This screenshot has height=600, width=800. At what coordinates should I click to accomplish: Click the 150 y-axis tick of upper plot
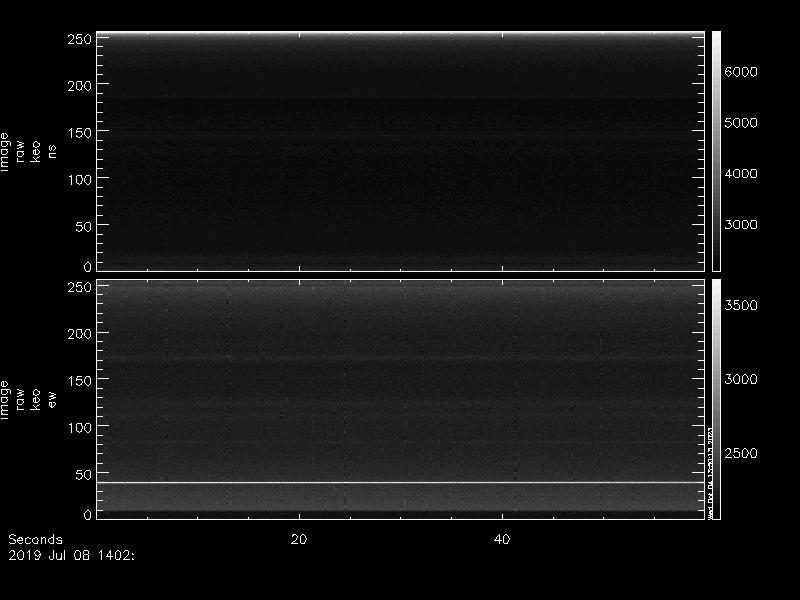(x=79, y=132)
